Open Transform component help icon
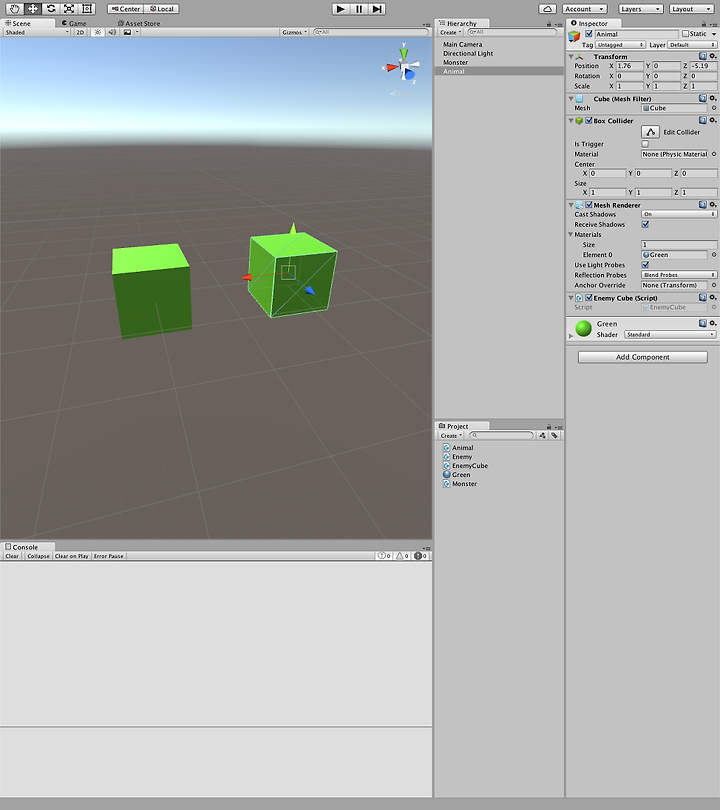The height and width of the screenshot is (810, 720). click(x=702, y=56)
